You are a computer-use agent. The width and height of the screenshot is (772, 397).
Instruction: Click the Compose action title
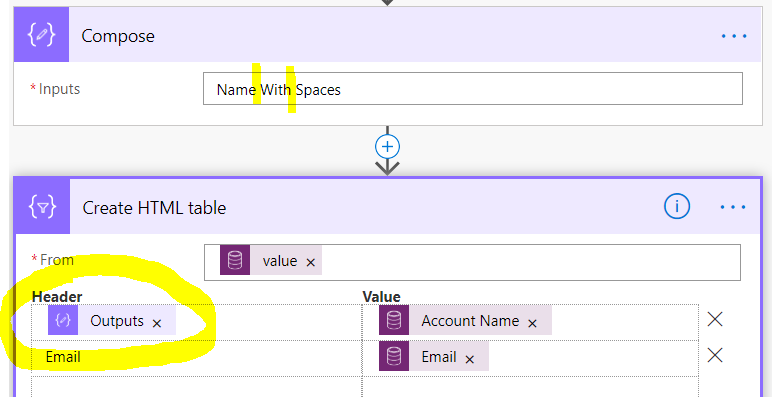[x=118, y=36]
